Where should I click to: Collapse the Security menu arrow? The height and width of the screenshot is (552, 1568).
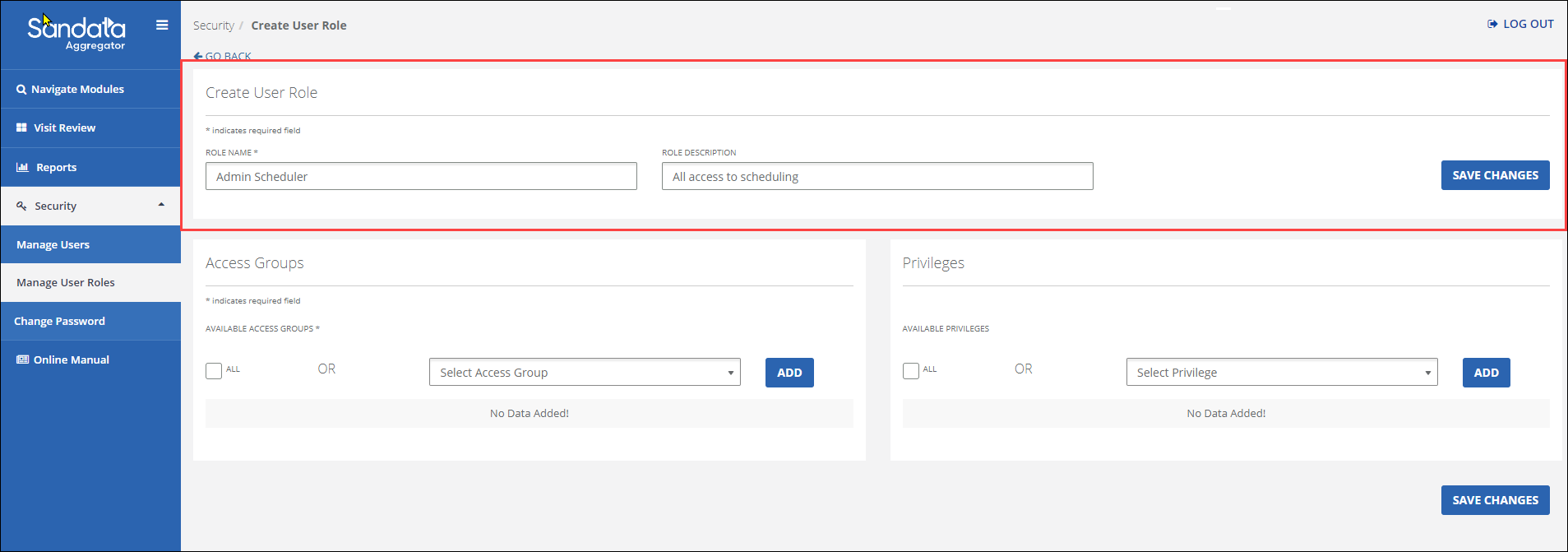coord(161,205)
